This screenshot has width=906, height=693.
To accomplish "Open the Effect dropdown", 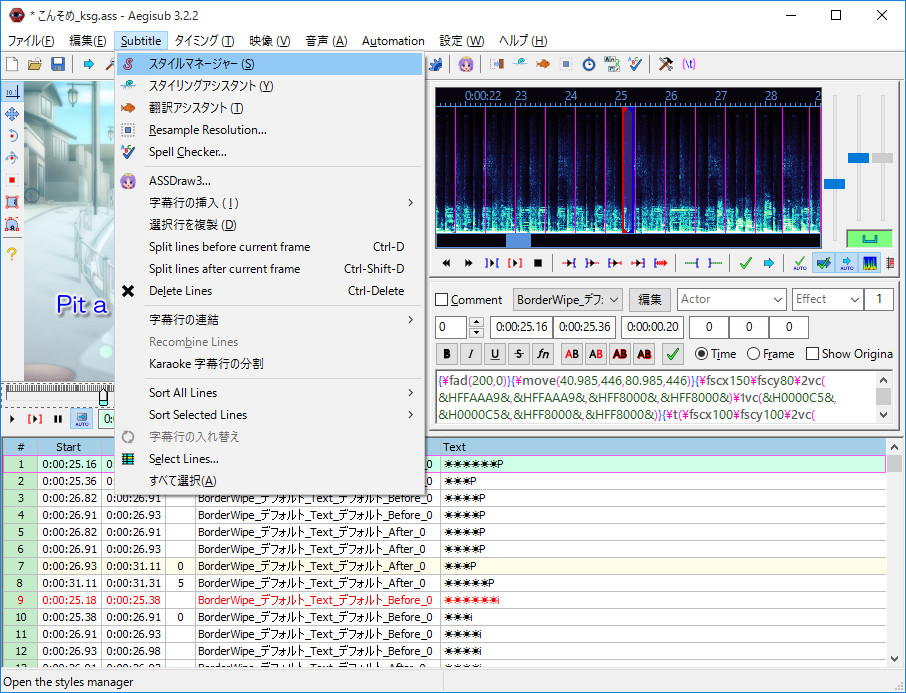I will (827, 299).
